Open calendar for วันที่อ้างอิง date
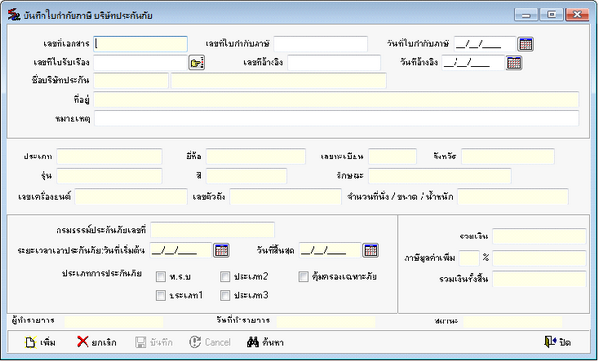This screenshot has width=599, height=362. pos(514,63)
